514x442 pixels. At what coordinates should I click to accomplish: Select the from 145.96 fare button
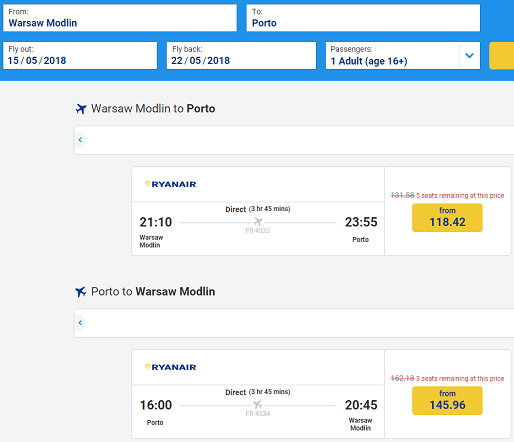[447, 400]
